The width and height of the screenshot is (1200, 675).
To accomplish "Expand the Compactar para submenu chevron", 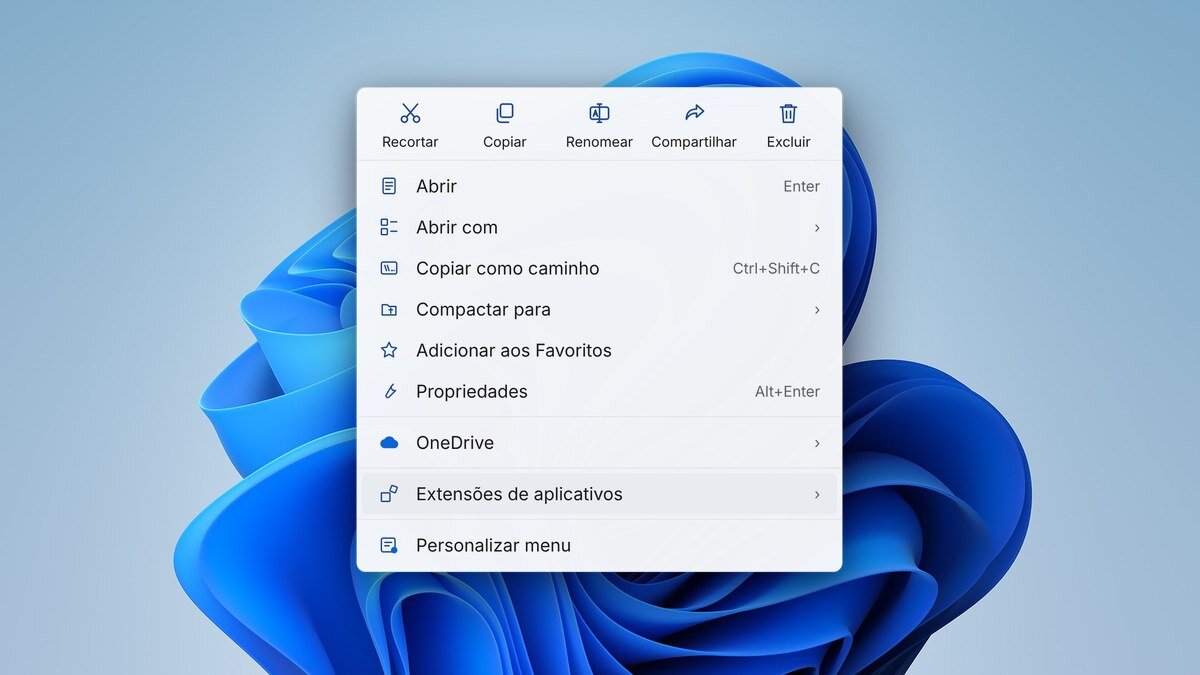I will (x=817, y=310).
